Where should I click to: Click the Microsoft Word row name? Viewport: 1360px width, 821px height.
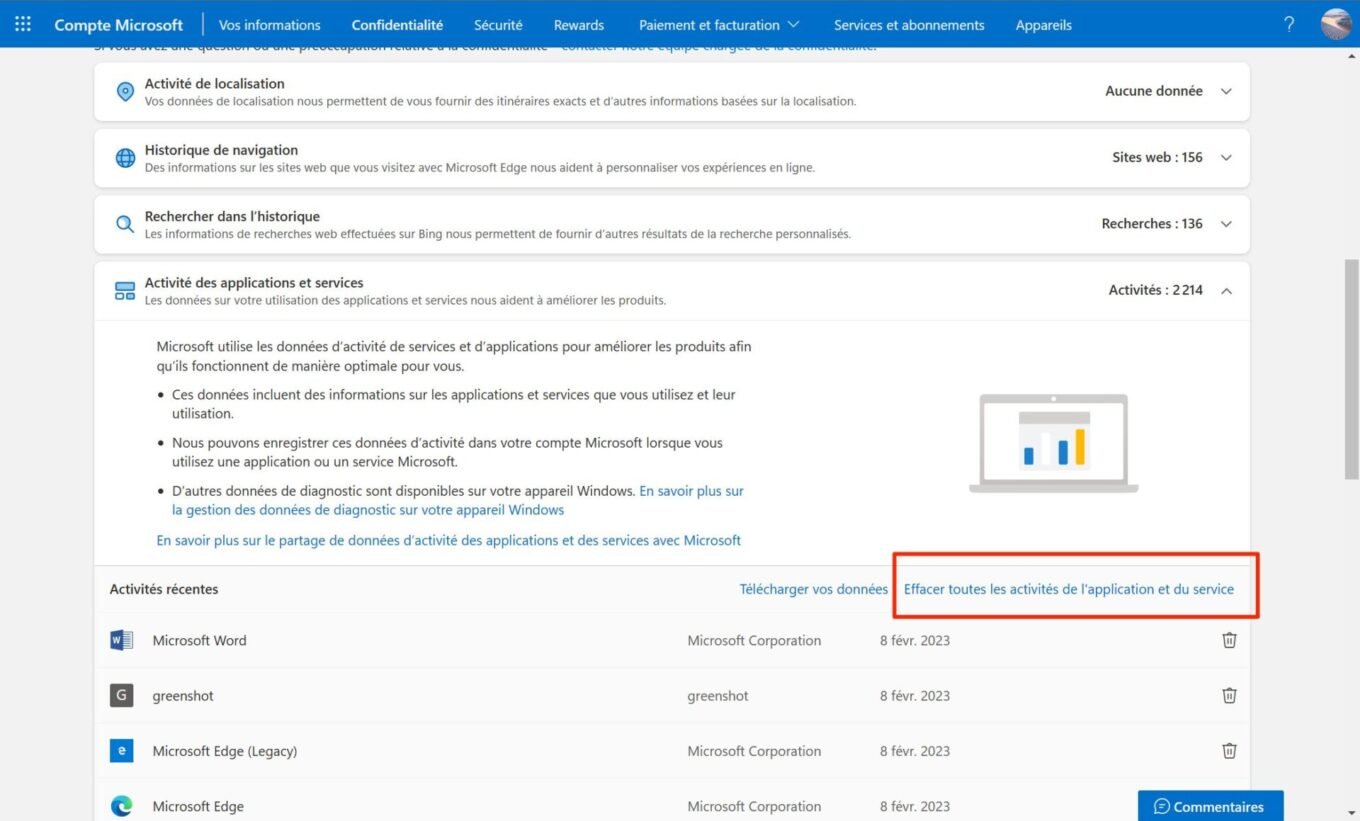pyautogui.click(x=199, y=640)
